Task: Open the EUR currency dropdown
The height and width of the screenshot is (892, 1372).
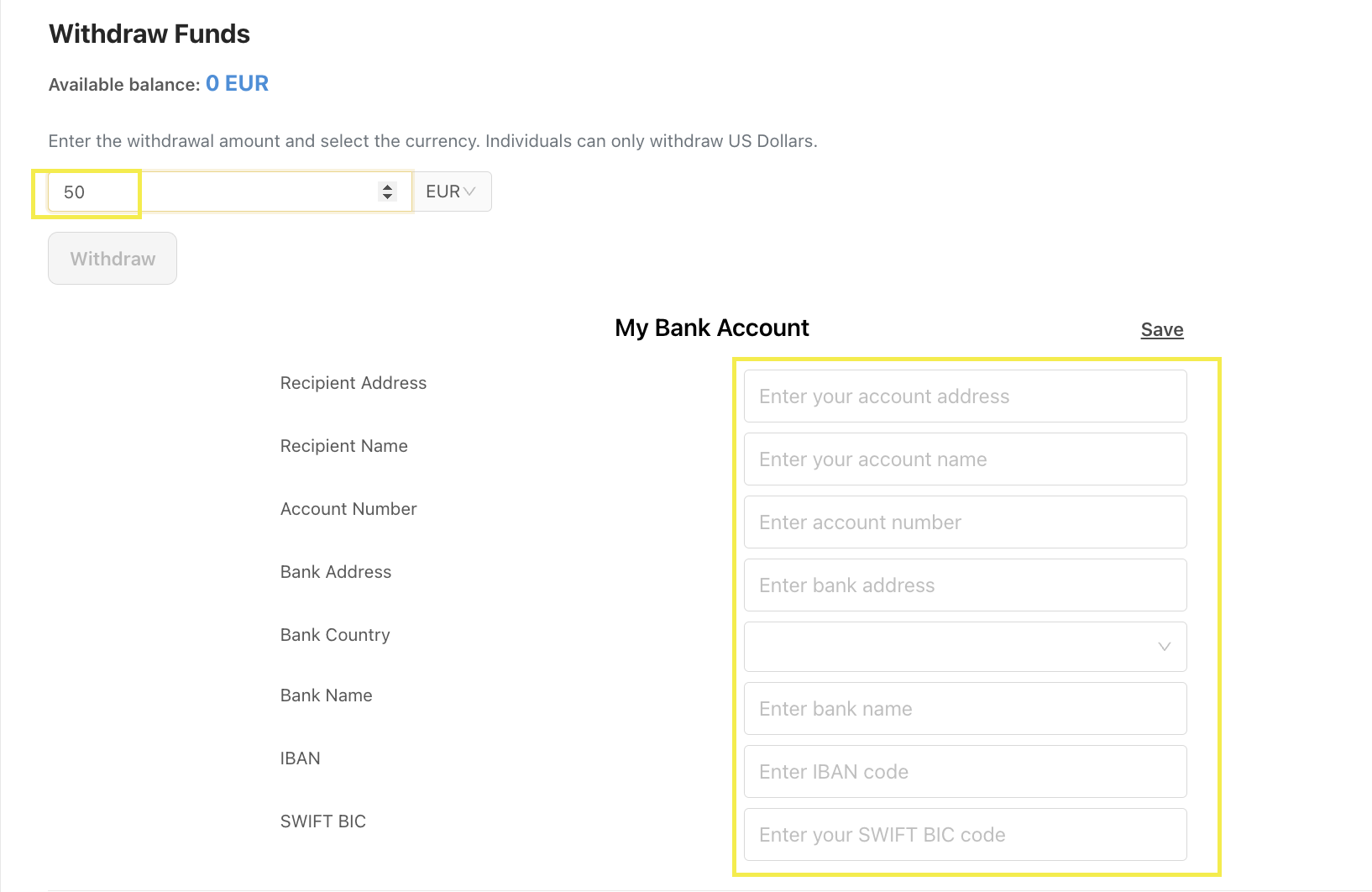Action: coord(452,192)
